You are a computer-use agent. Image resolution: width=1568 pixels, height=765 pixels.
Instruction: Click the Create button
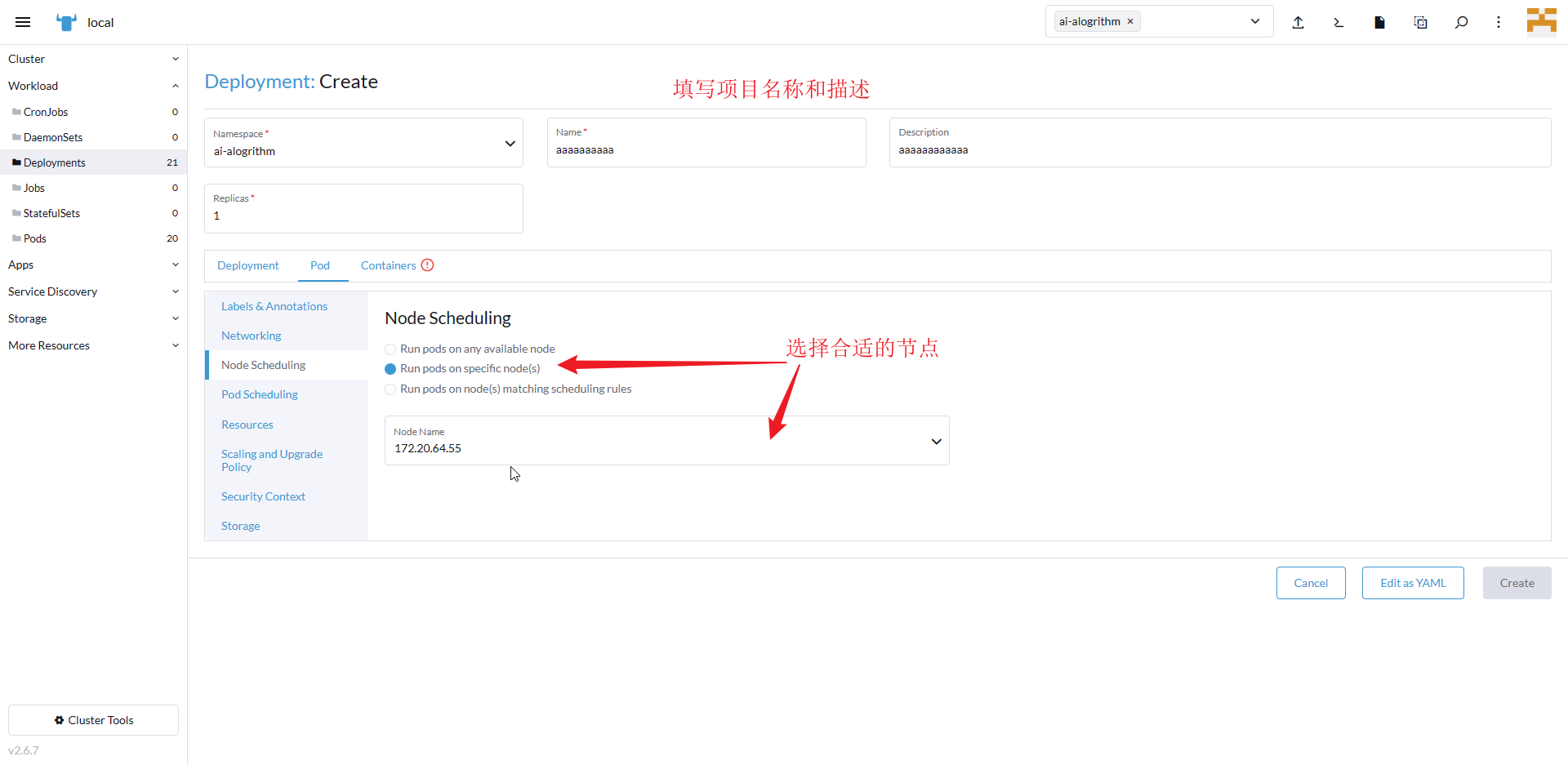(1517, 583)
